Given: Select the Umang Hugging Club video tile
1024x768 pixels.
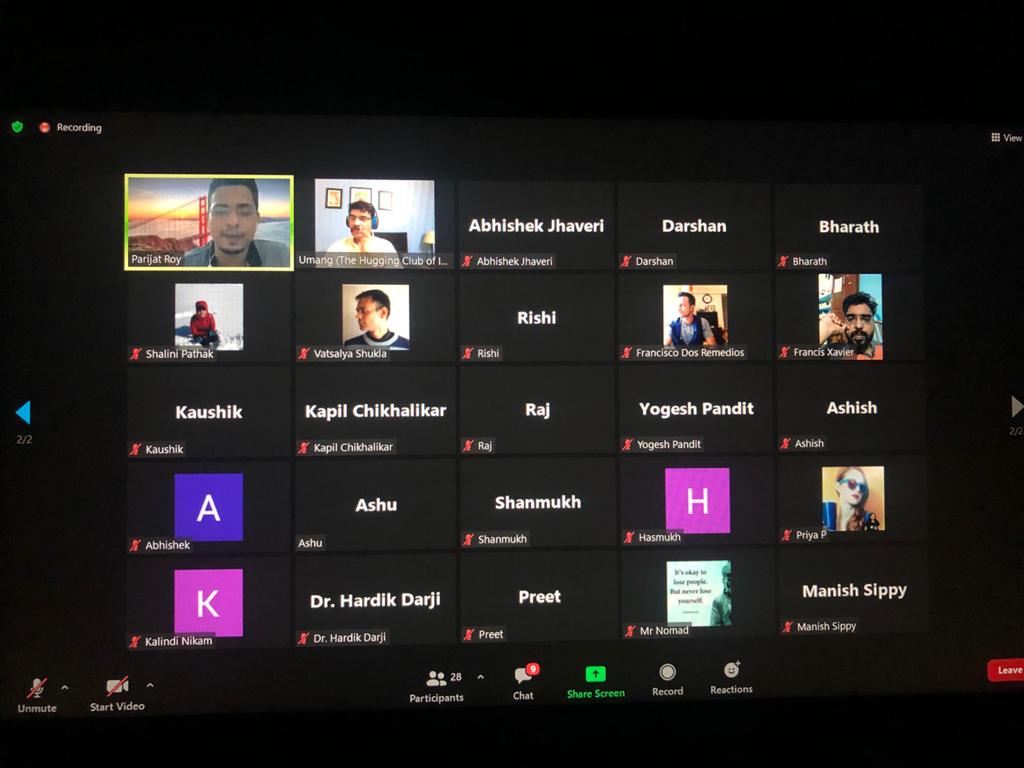Looking at the screenshot, I should click(x=374, y=223).
